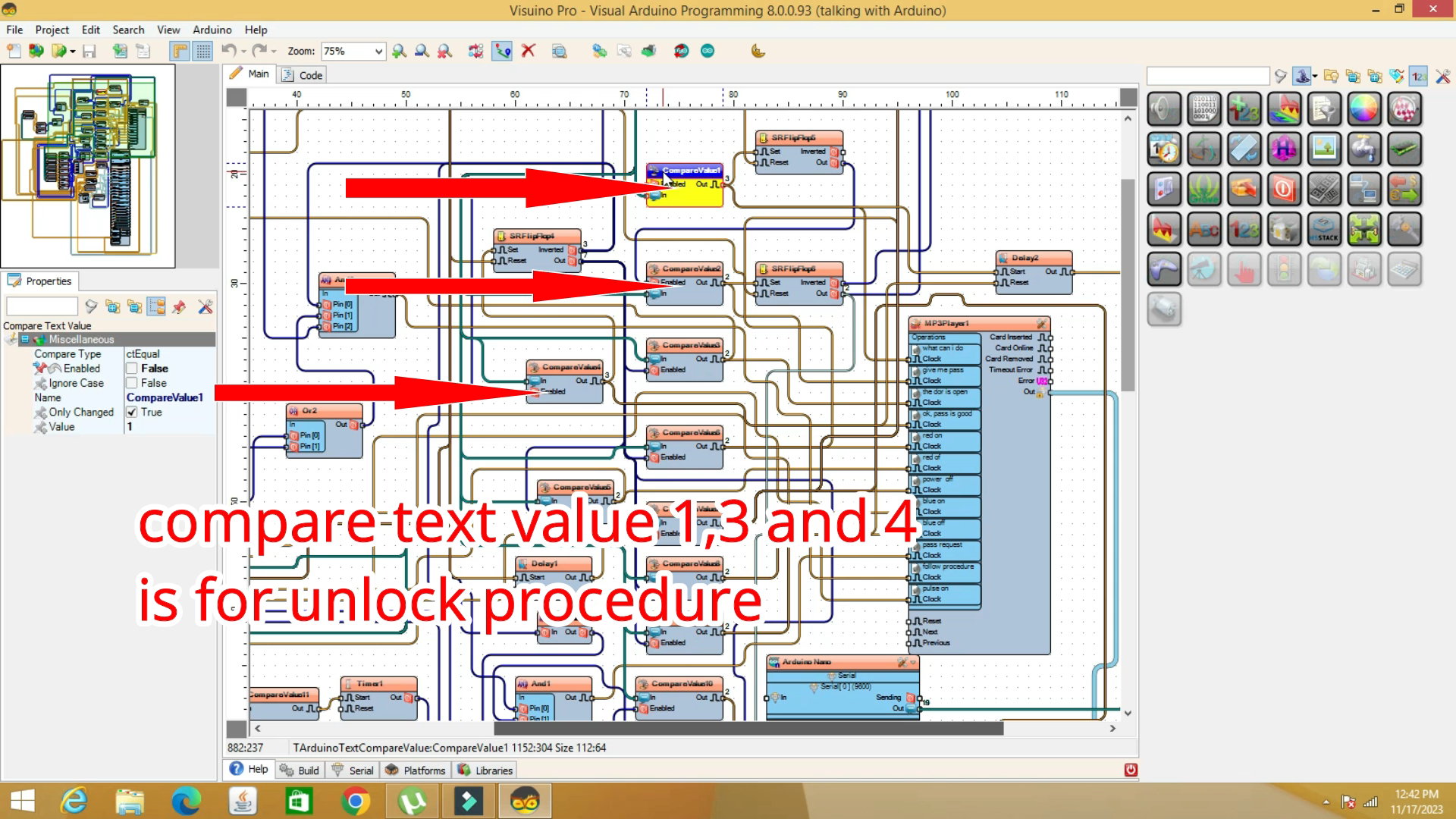Click the diagram overview thumbnail
The width and height of the screenshot is (1456, 819).
88,165
